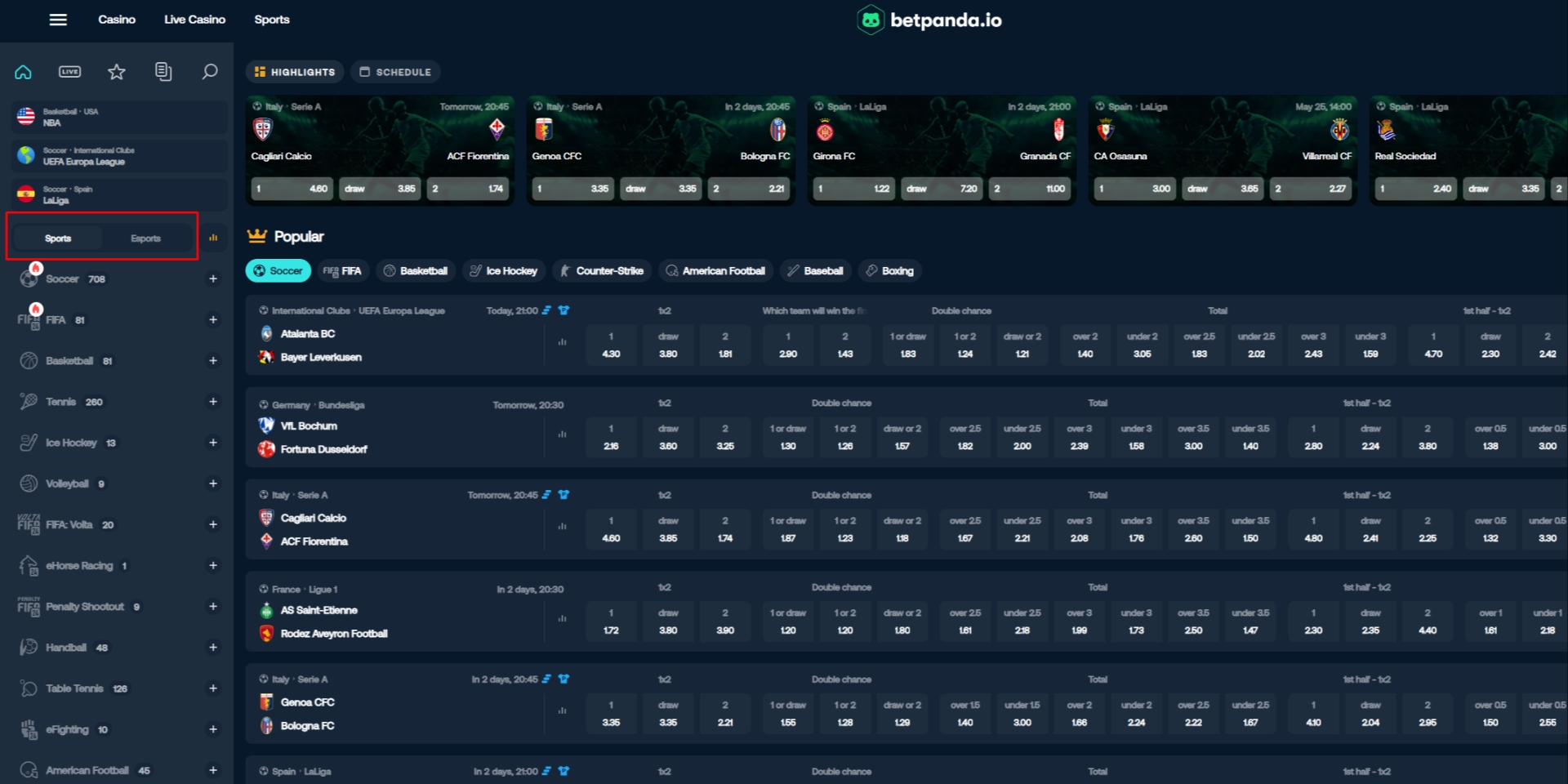Screen dimensions: 1568x784
Task: Click the betpanda.io logo
Action: [x=929, y=20]
